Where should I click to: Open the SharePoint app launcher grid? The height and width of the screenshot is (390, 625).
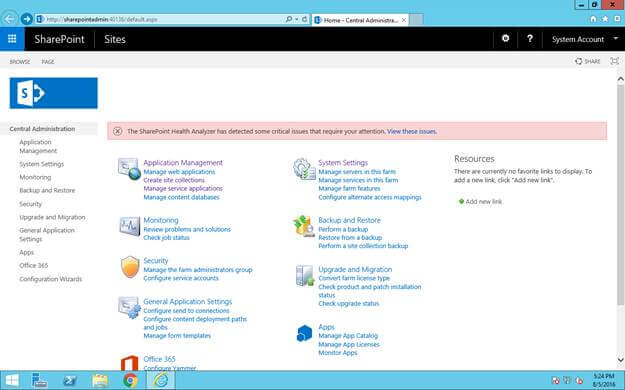tap(12, 39)
